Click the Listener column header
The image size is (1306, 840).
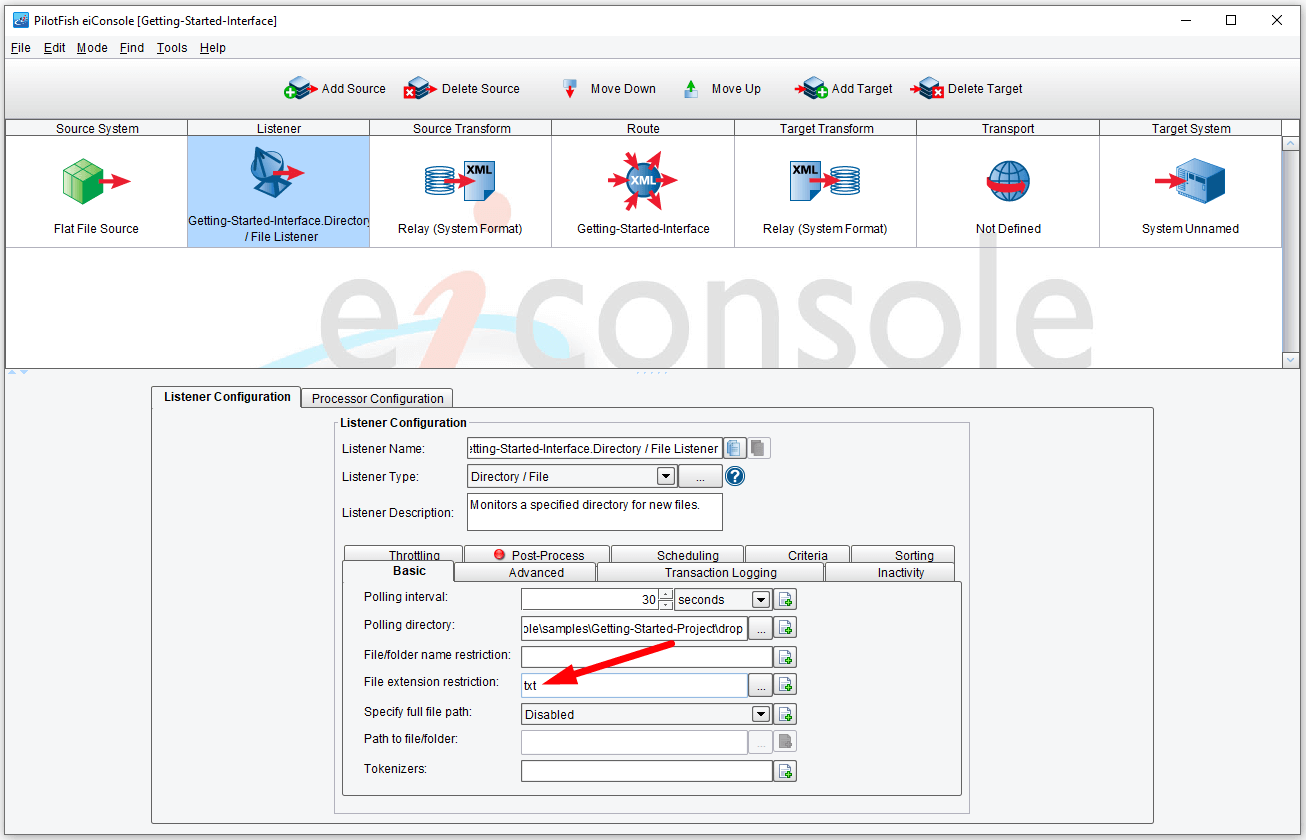[x=278, y=128]
